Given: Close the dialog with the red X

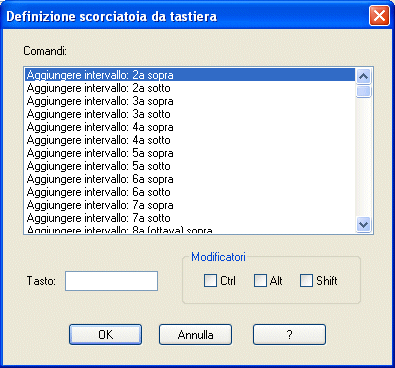Looking at the screenshot, I should (x=379, y=16).
